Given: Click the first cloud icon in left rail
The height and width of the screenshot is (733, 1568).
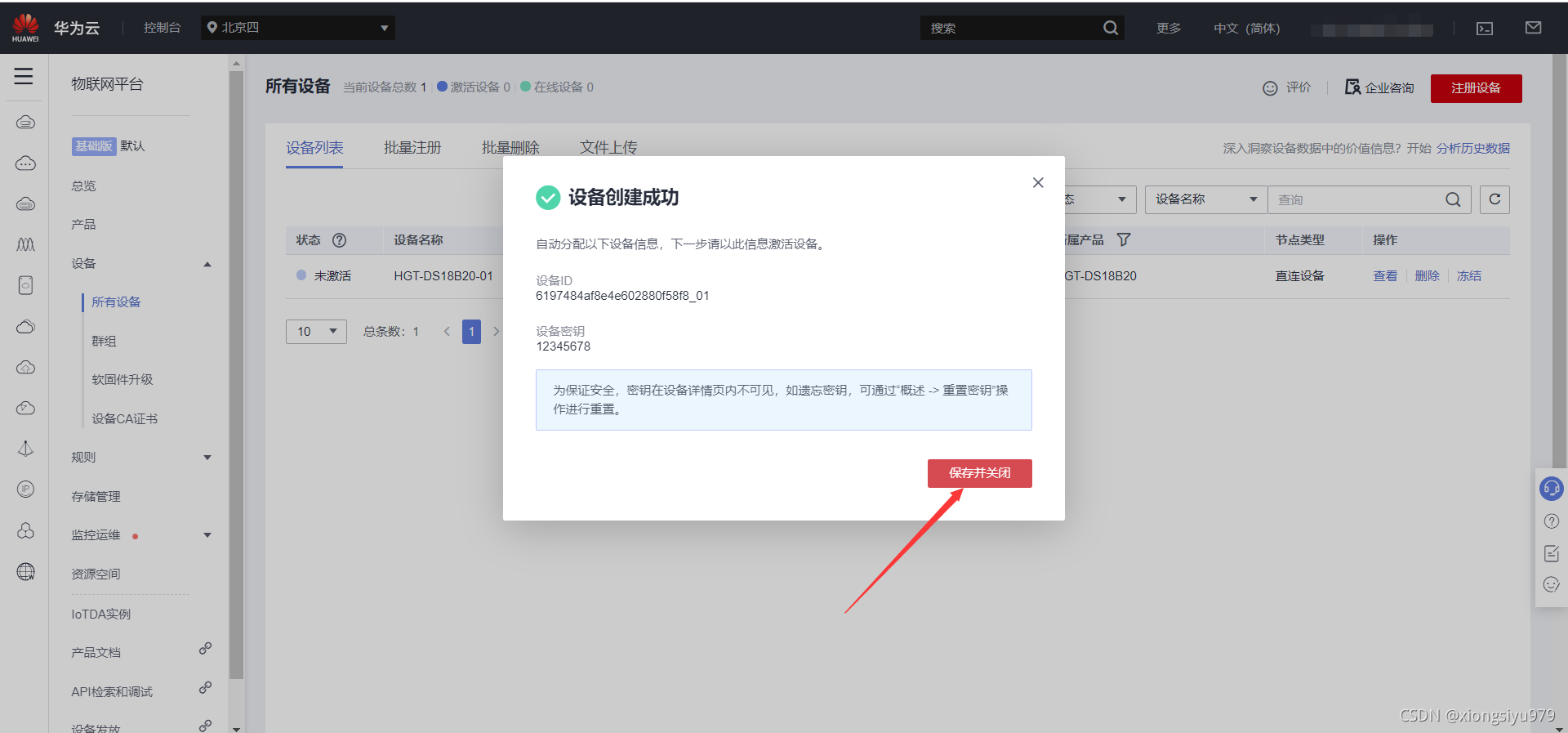Looking at the screenshot, I should click(26, 123).
